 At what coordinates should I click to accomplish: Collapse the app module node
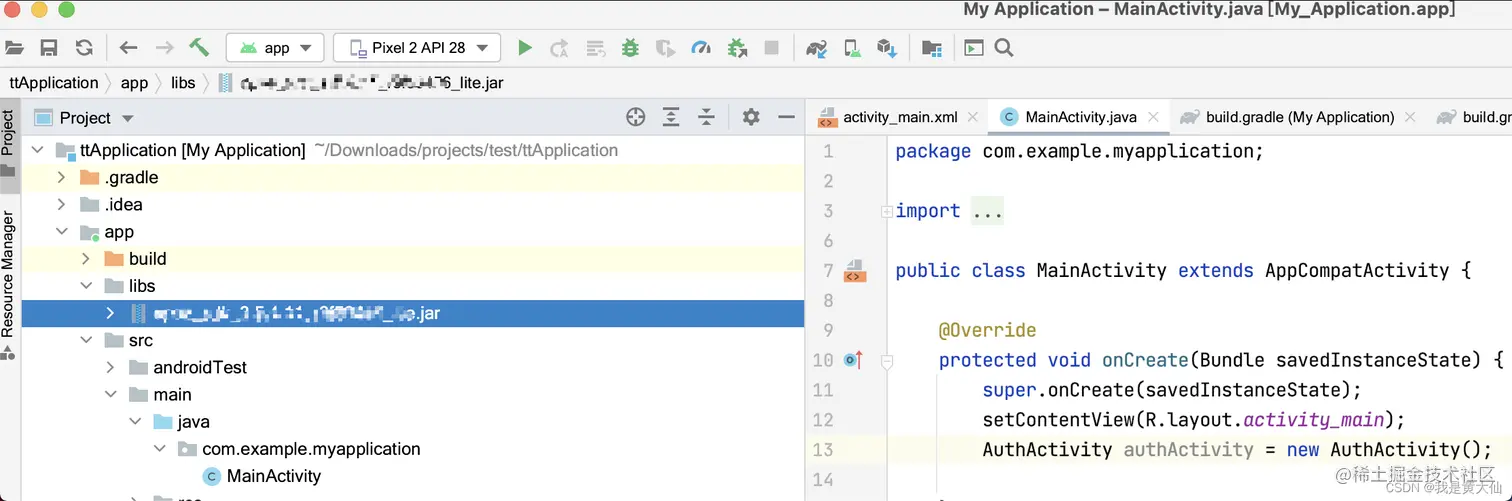[x=61, y=232]
